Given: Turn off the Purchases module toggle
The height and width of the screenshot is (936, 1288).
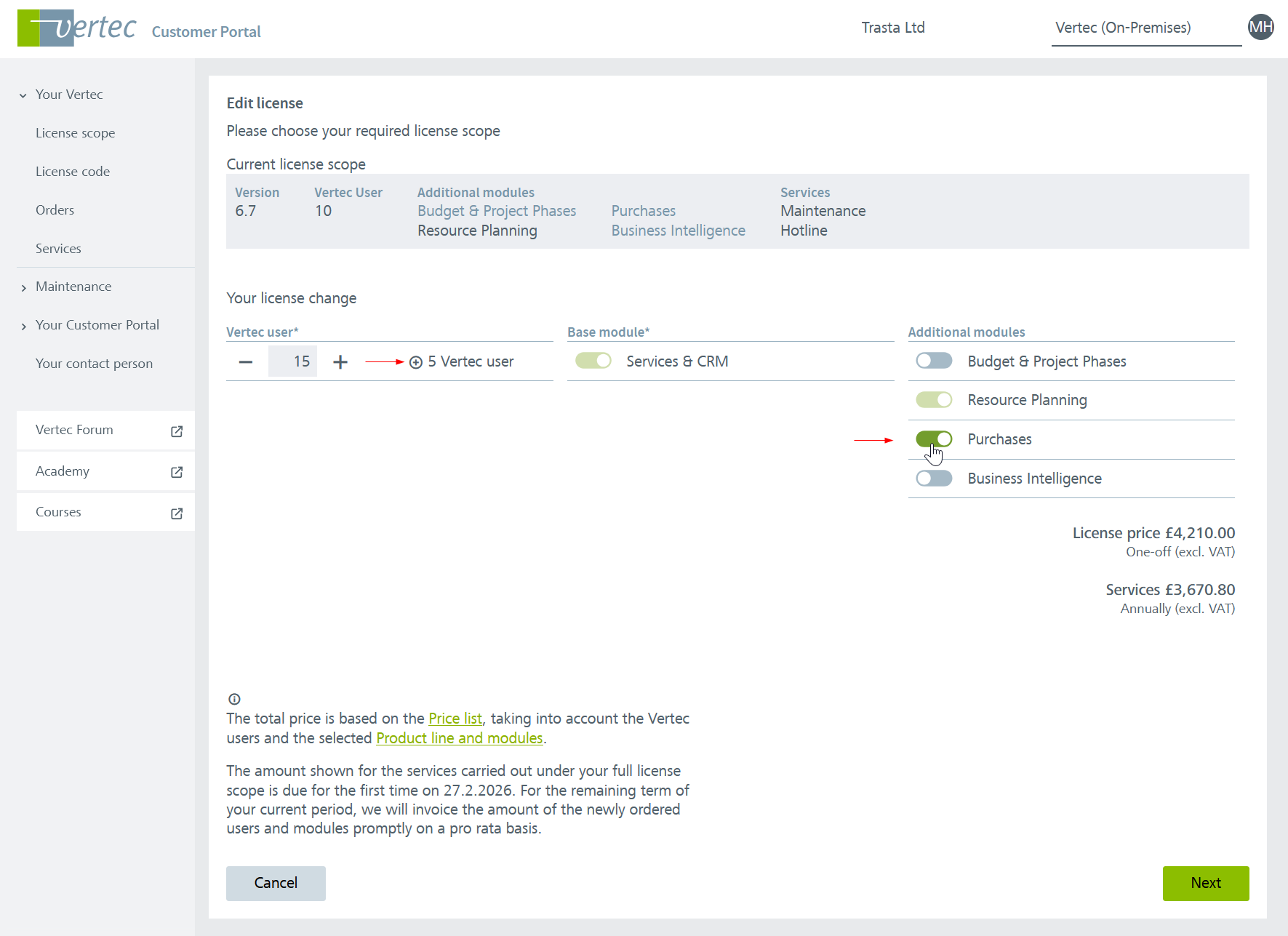Looking at the screenshot, I should [934, 439].
